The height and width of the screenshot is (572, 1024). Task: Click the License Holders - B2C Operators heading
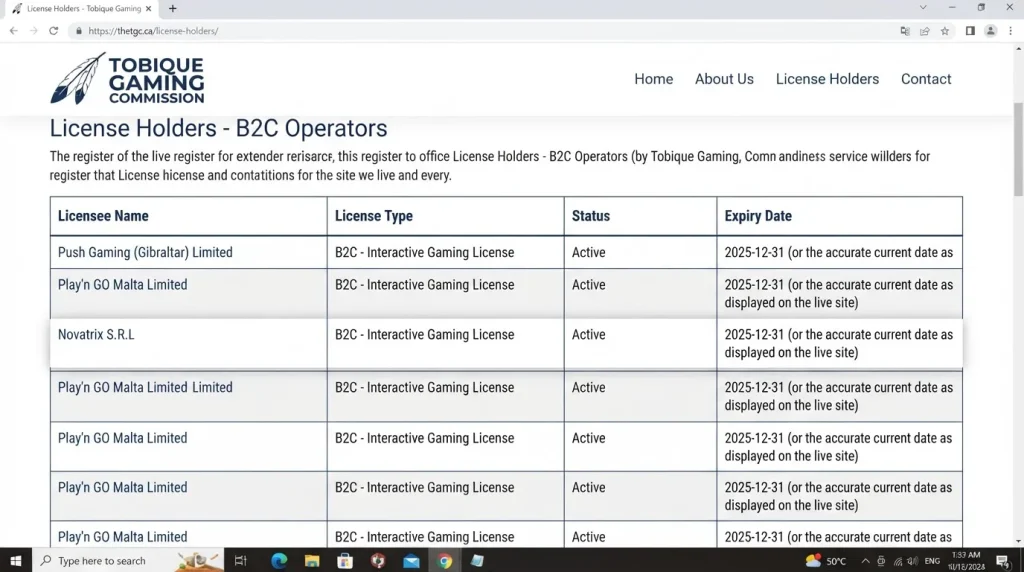218,128
